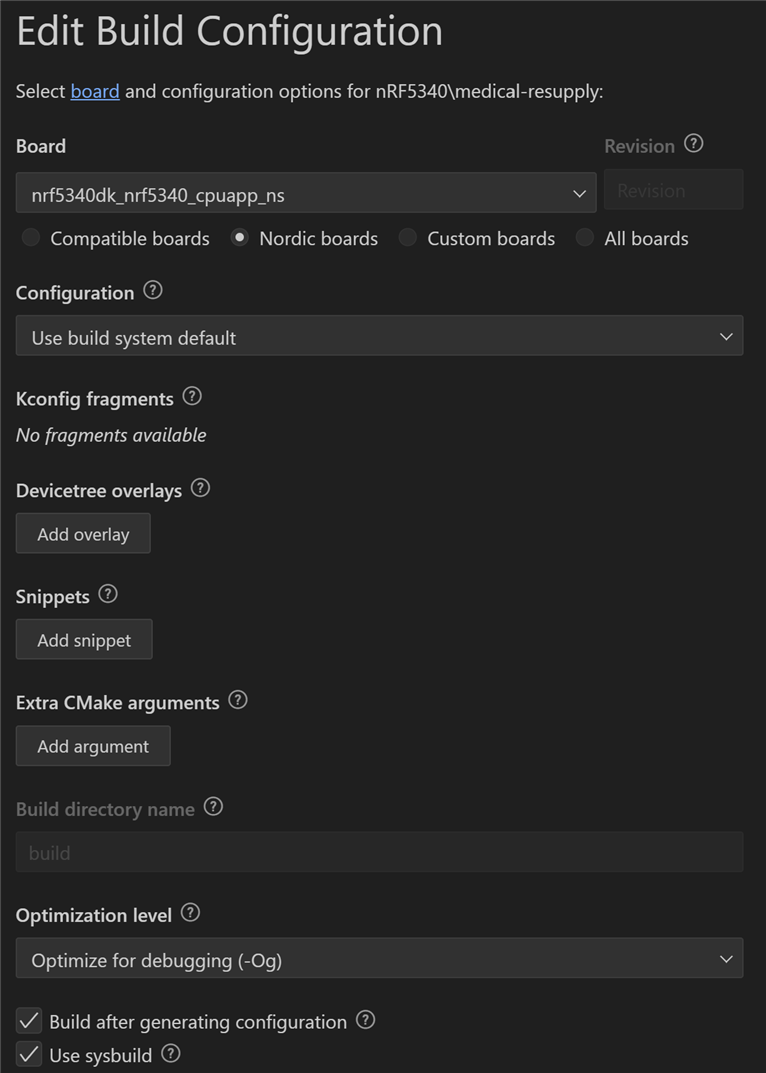Select Custom boards radio option
The image size is (766, 1073).
[408, 237]
